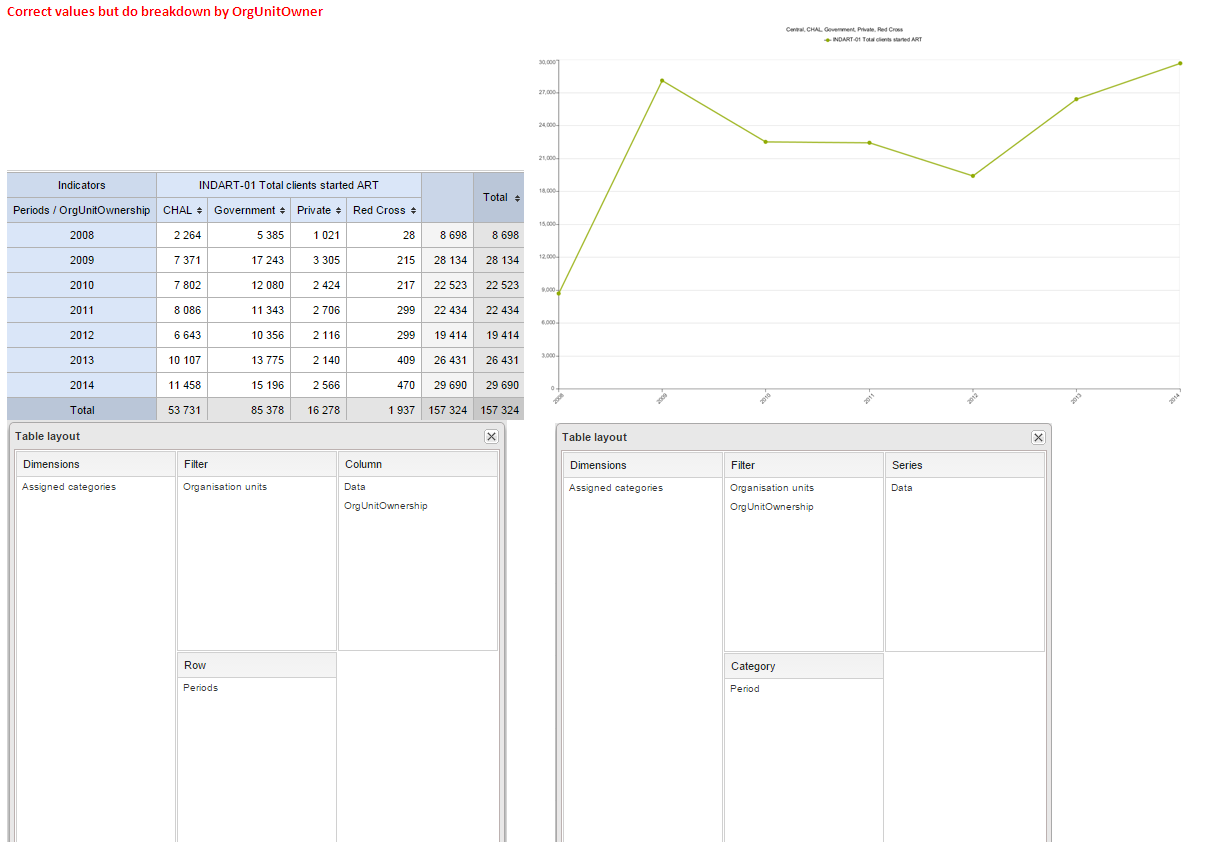Close the Table layout dialog with Series panel

coord(1038,438)
